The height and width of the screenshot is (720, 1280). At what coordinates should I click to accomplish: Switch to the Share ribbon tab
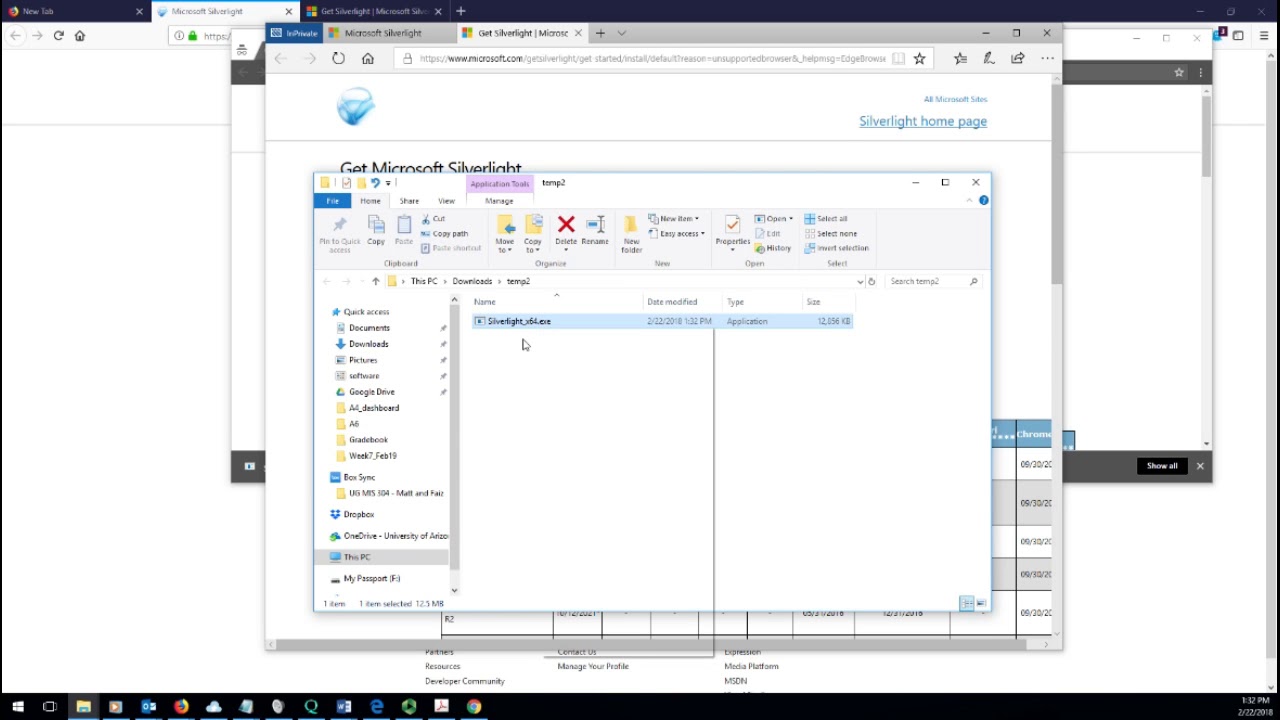(x=409, y=201)
